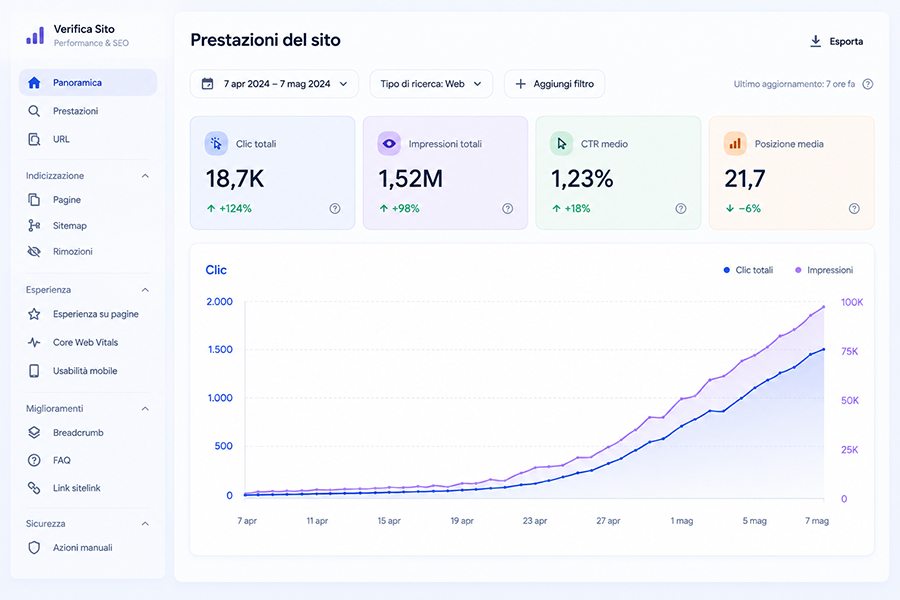This screenshot has width=900, height=600.
Task: Open Azioni manuali page
Action: [88, 548]
